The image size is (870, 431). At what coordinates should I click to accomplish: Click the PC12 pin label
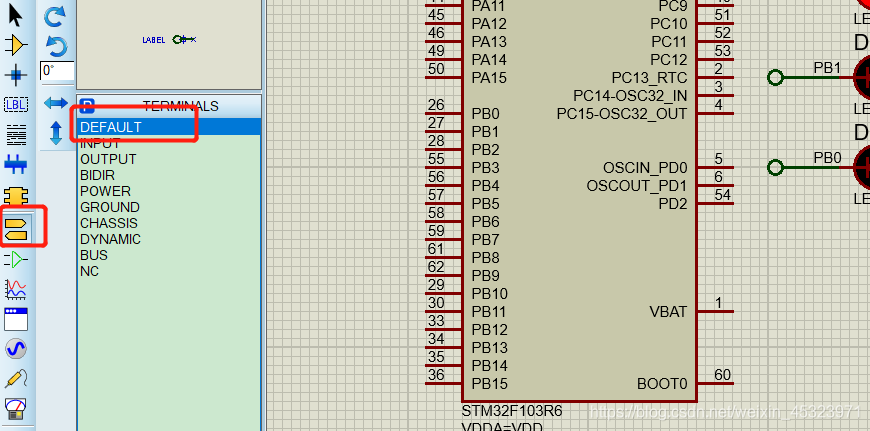pyautogui.click(x=669, y=60)
